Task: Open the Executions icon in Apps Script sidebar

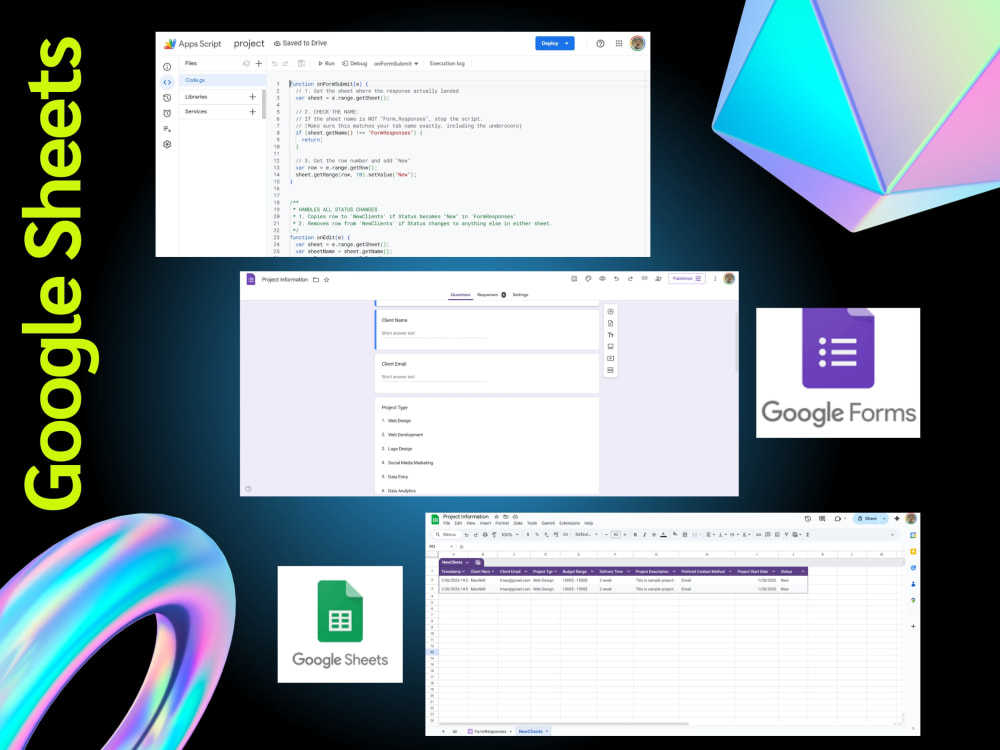Action: click(167, 129)
